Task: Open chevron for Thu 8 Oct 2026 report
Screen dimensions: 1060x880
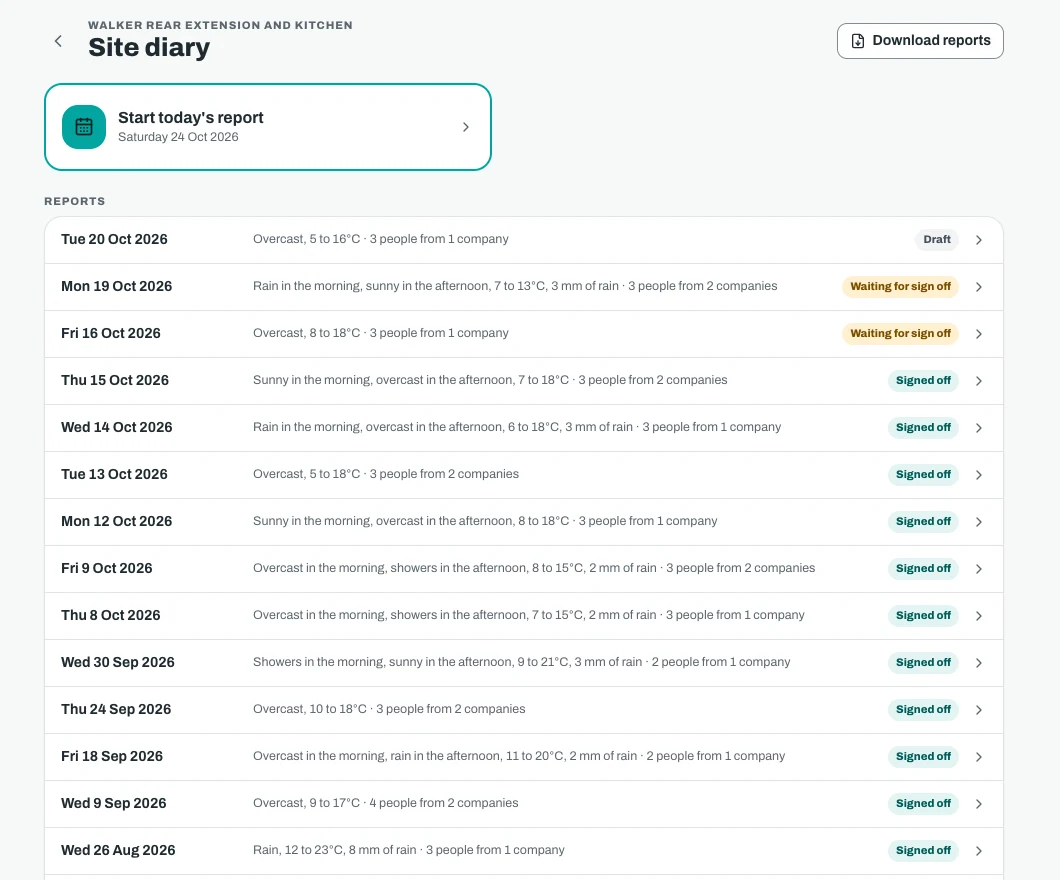Action: 979,616
